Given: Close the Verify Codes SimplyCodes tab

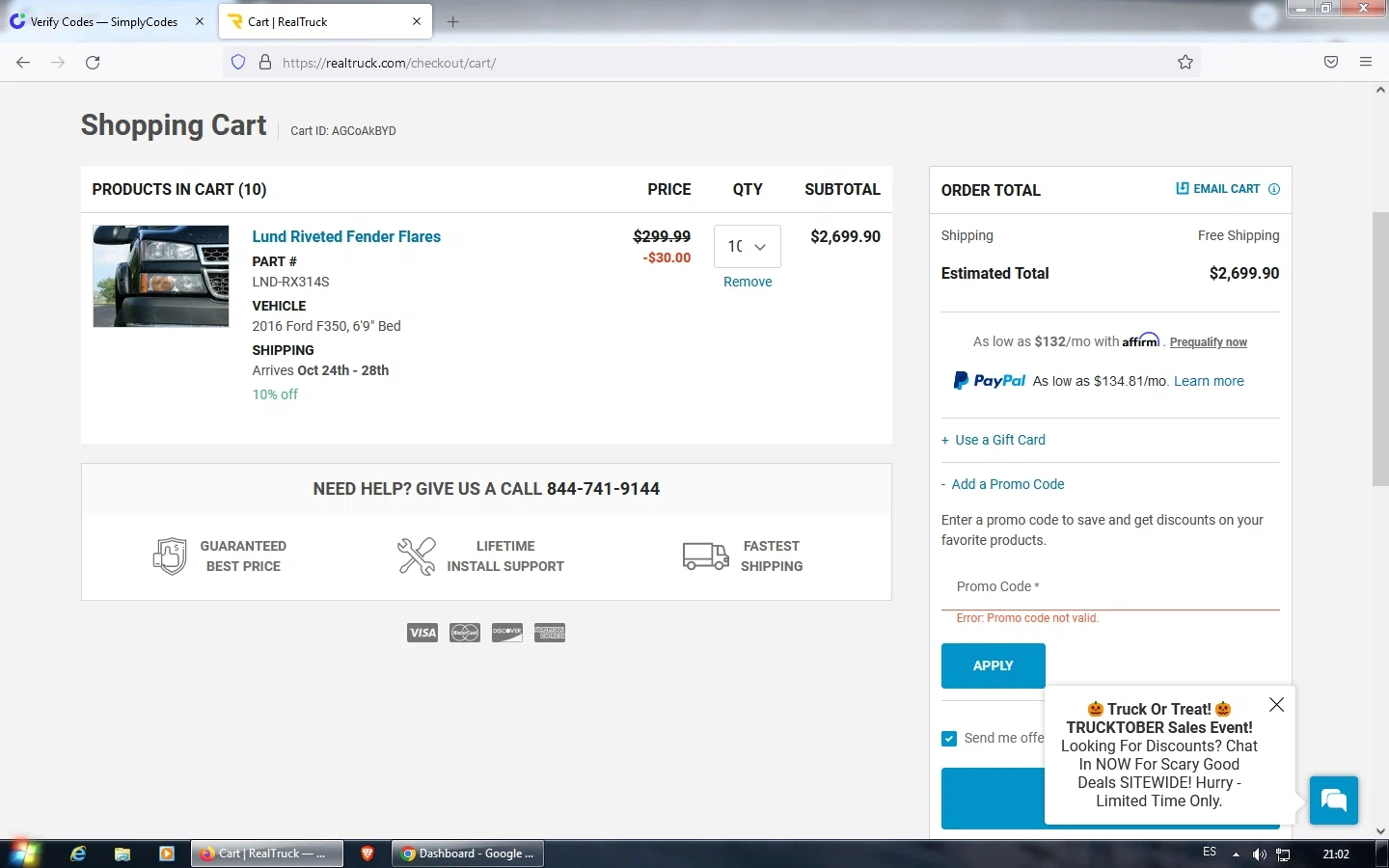Looking at the screenshot, I should [x=200, y=21].
